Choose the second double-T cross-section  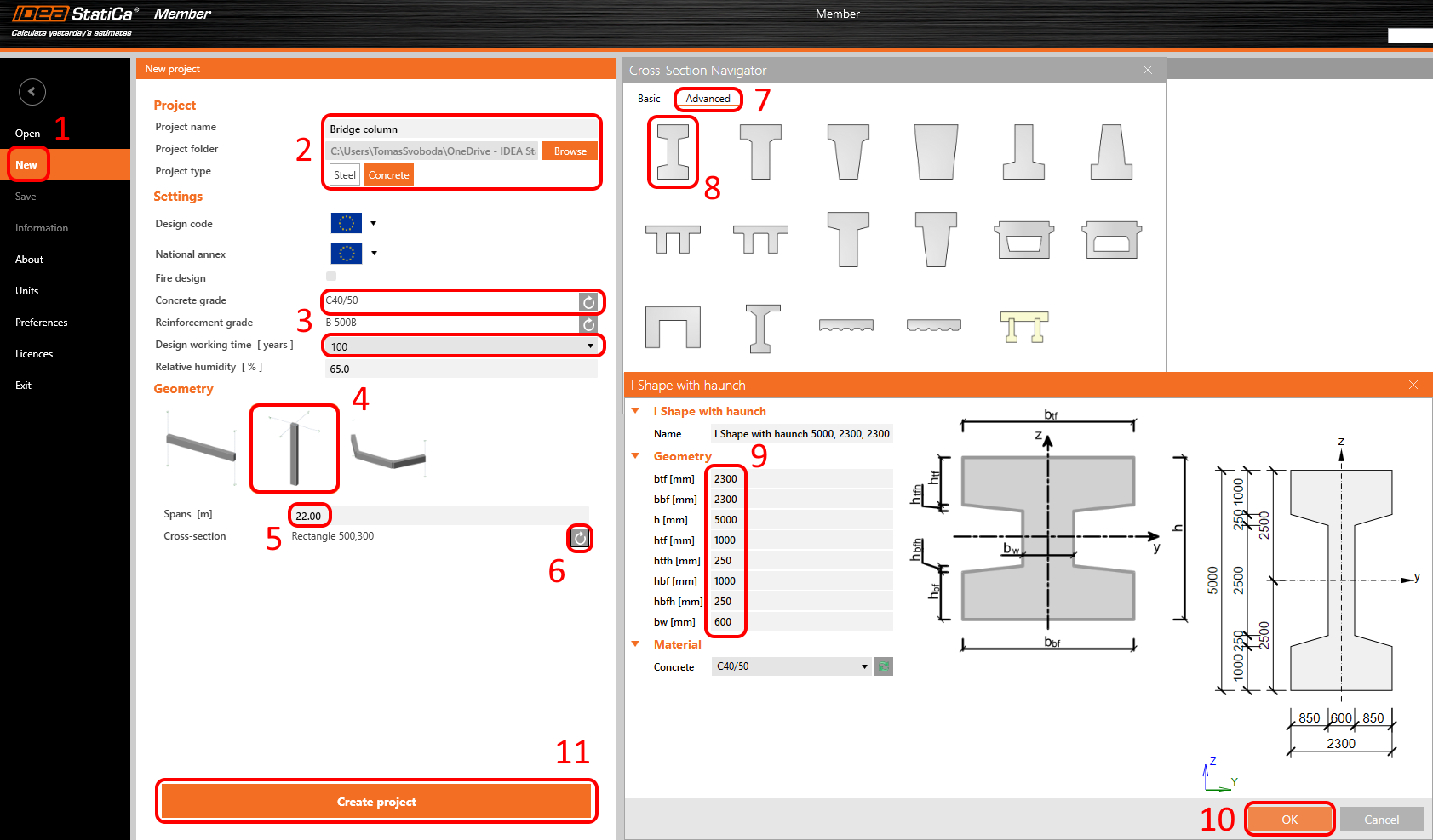(x=760, y=239)
